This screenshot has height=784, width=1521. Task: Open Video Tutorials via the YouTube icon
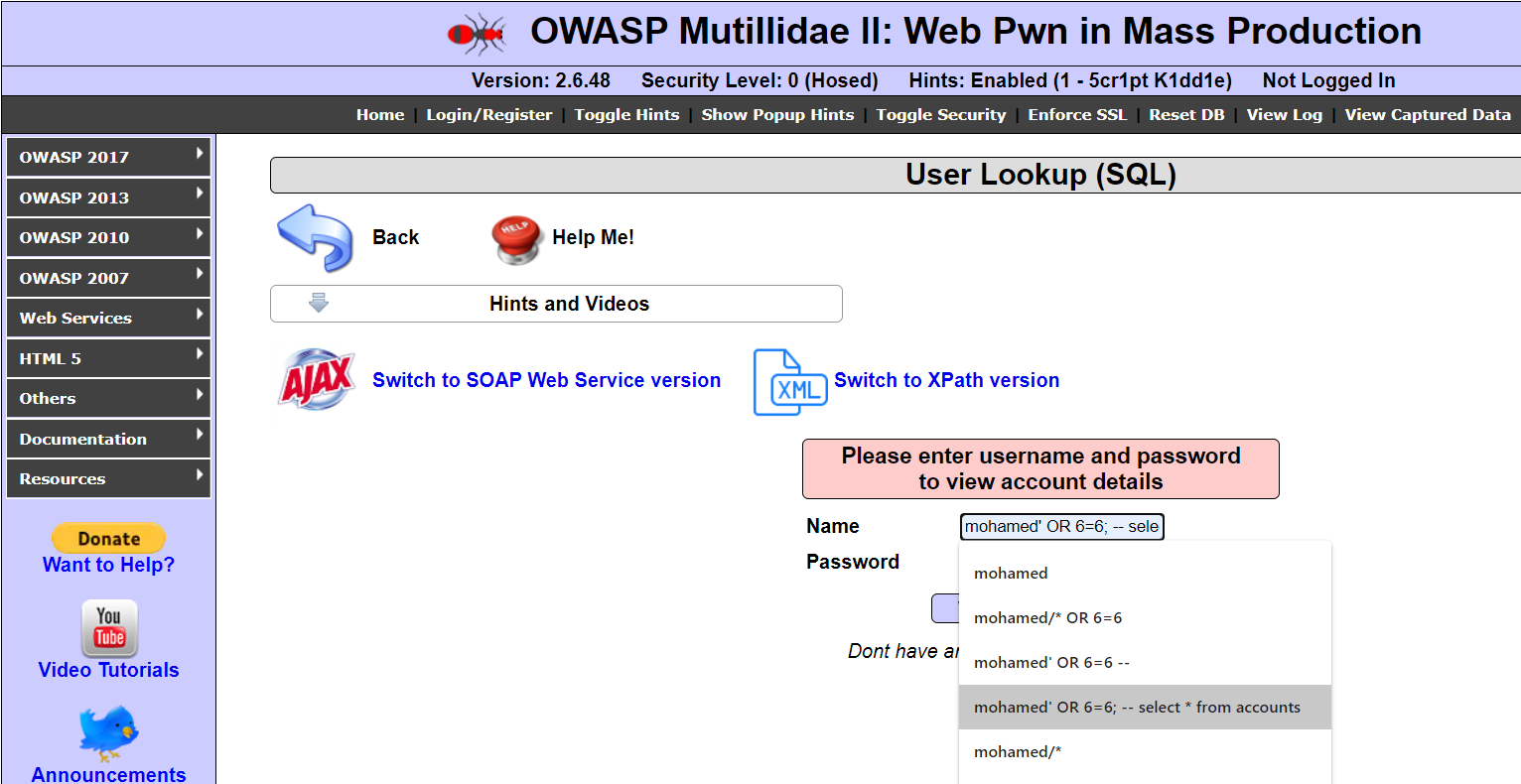click(108, 627)
